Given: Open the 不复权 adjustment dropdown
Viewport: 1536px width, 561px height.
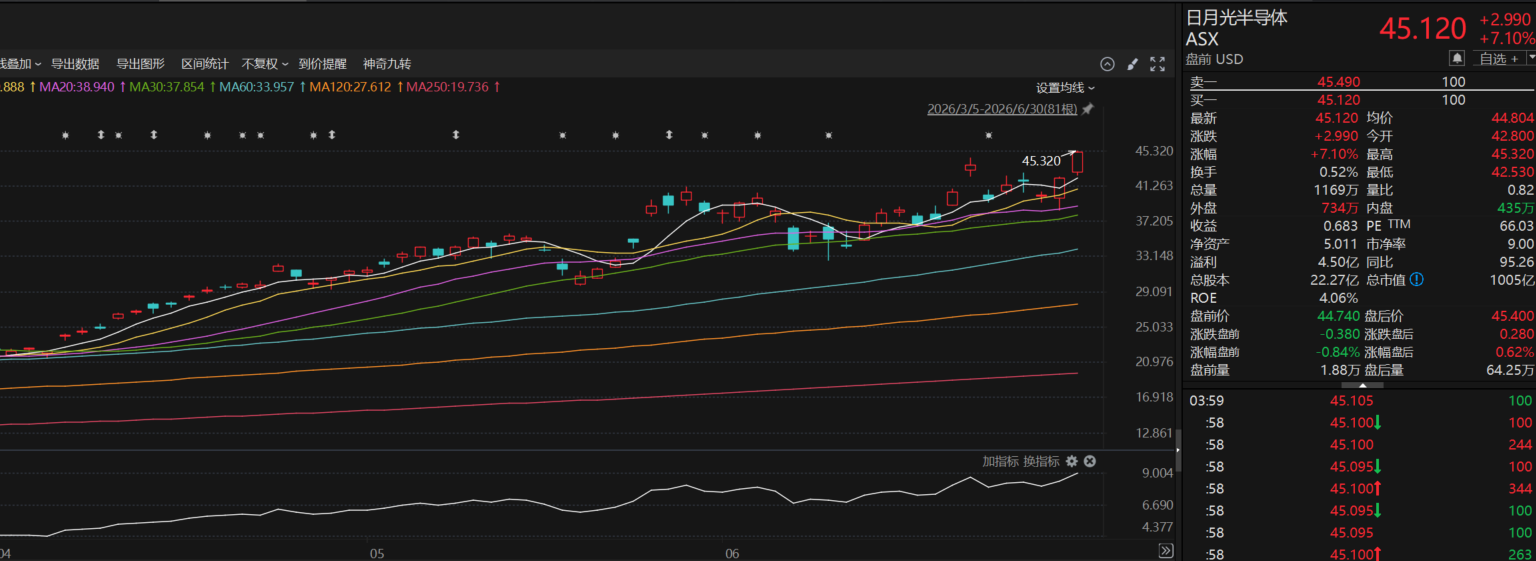Looking at the screenshot, I should [x=265, y=64].
